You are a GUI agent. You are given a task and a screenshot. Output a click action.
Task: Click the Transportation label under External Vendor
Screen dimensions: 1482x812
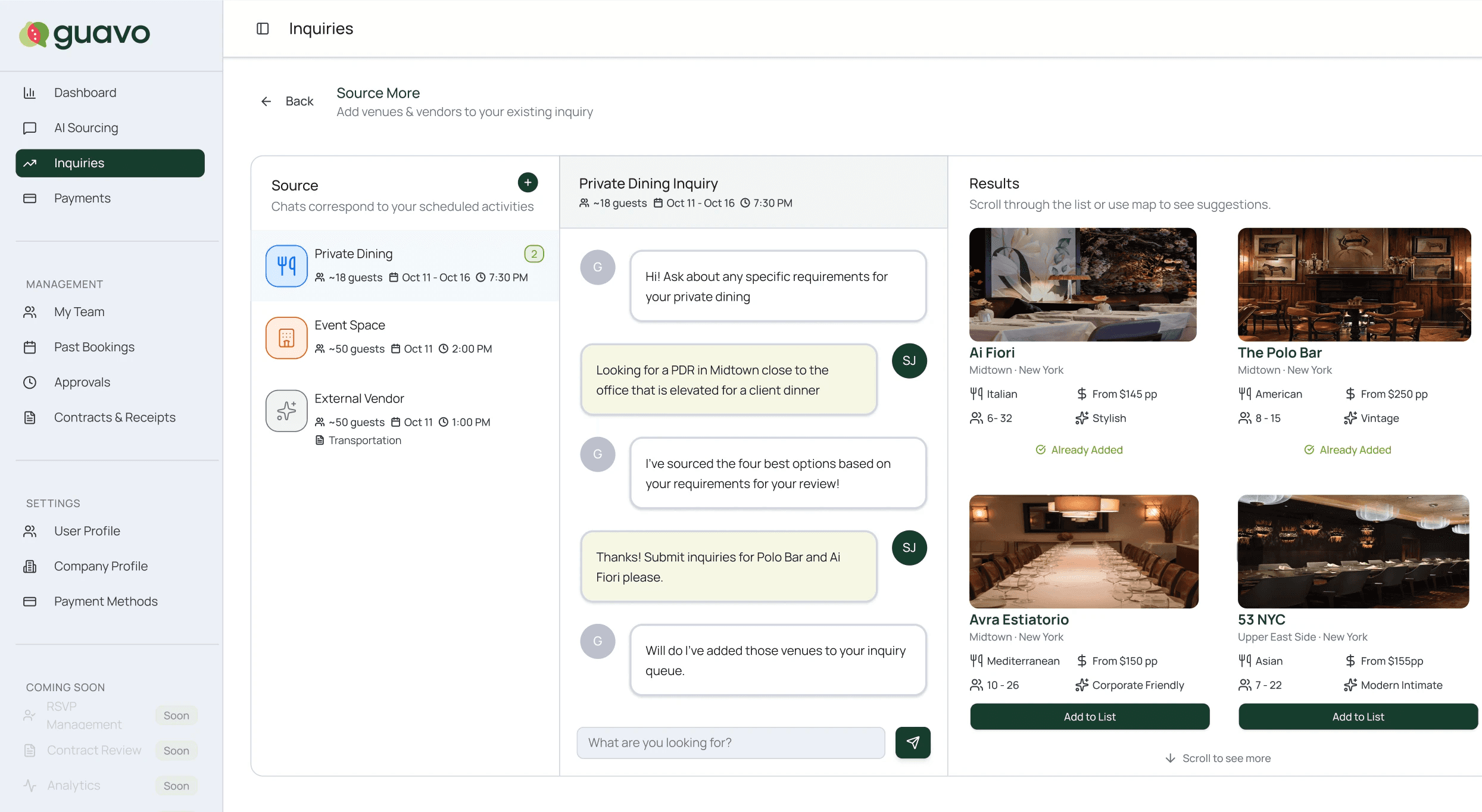364,440
